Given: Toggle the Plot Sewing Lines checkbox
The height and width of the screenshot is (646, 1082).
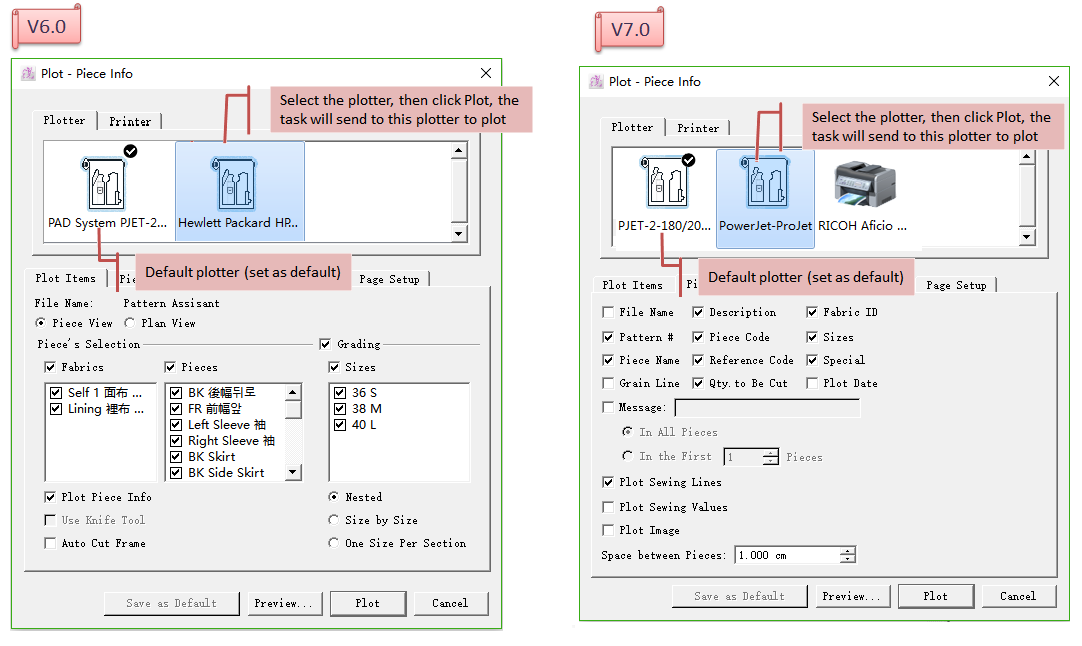Looking at the screenshot, I should pyautogui.click(x=608, y=483).
